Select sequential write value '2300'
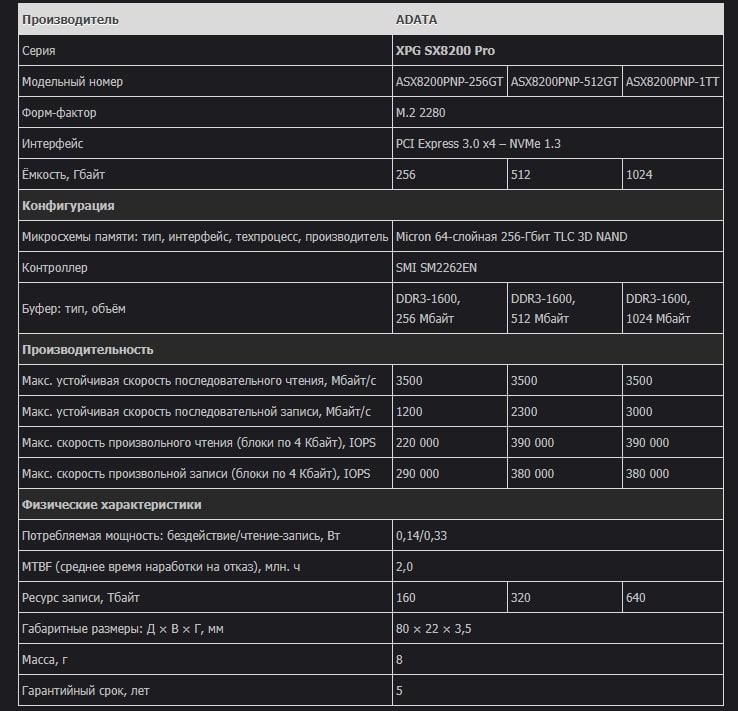This screenshot has width=738, height=711. tap(524, 412)
